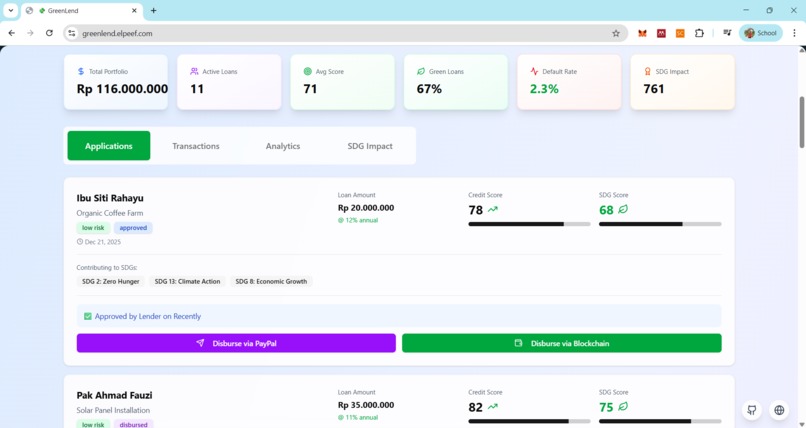Open the media control icon in toolbar
806x428 pixels.
coord(727,33)
